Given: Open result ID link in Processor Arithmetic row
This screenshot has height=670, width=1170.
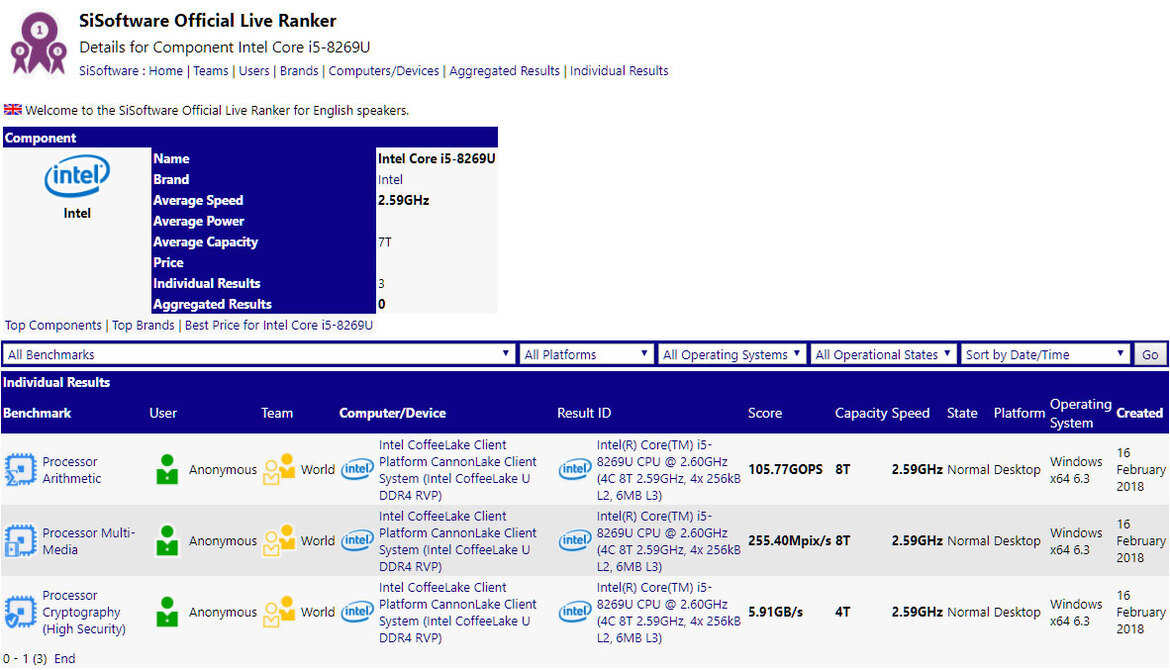Looking at the screenshot, I should coord(669,470).
